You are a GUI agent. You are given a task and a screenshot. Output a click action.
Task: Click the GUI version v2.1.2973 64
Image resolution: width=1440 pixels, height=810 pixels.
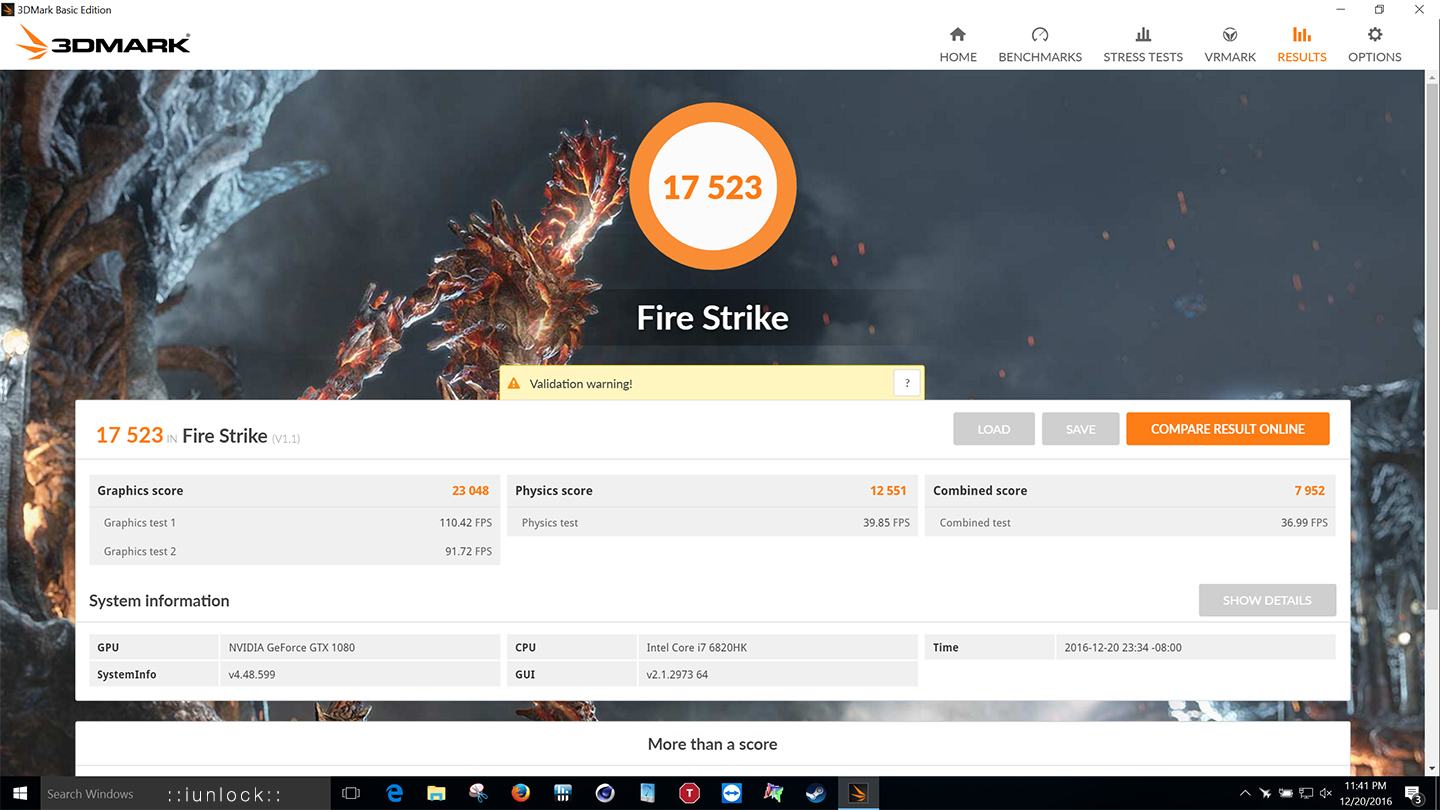pyautogui.click(x=677, y=675)
